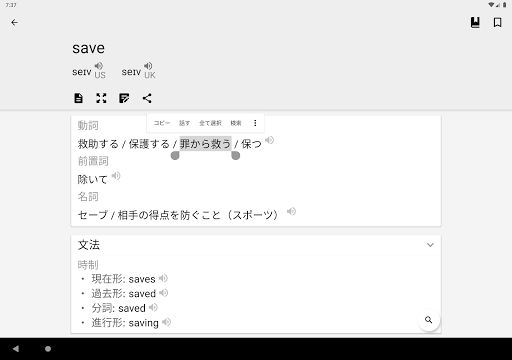Tap the highlighted text 罪から救う
The height and width of the screenshot is (360, 512).
click(205, 144)
